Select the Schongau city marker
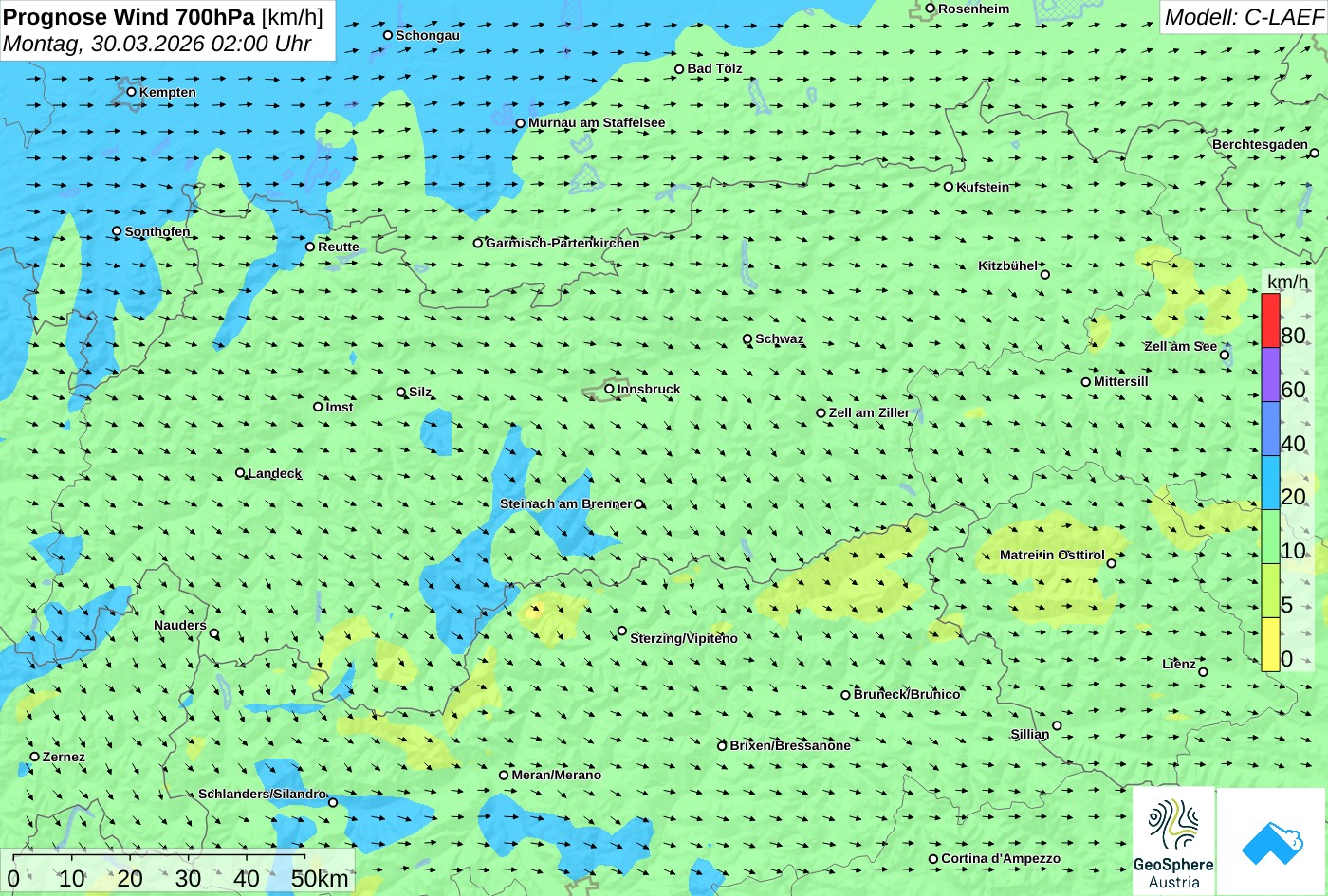This screenshot has height=896, width=1328. click(x=388, y=35)
